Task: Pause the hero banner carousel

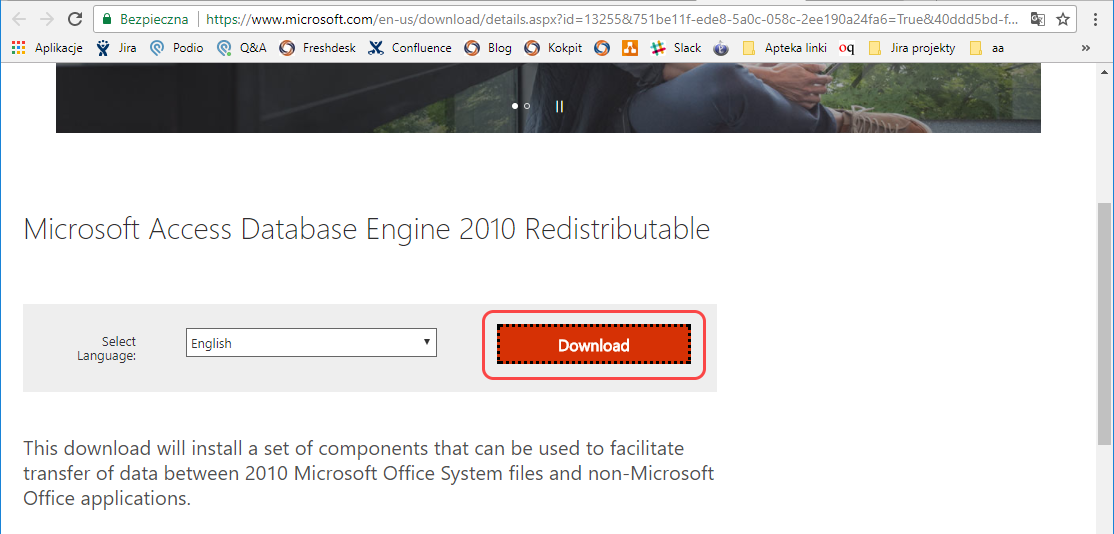Action: (559, 105)
